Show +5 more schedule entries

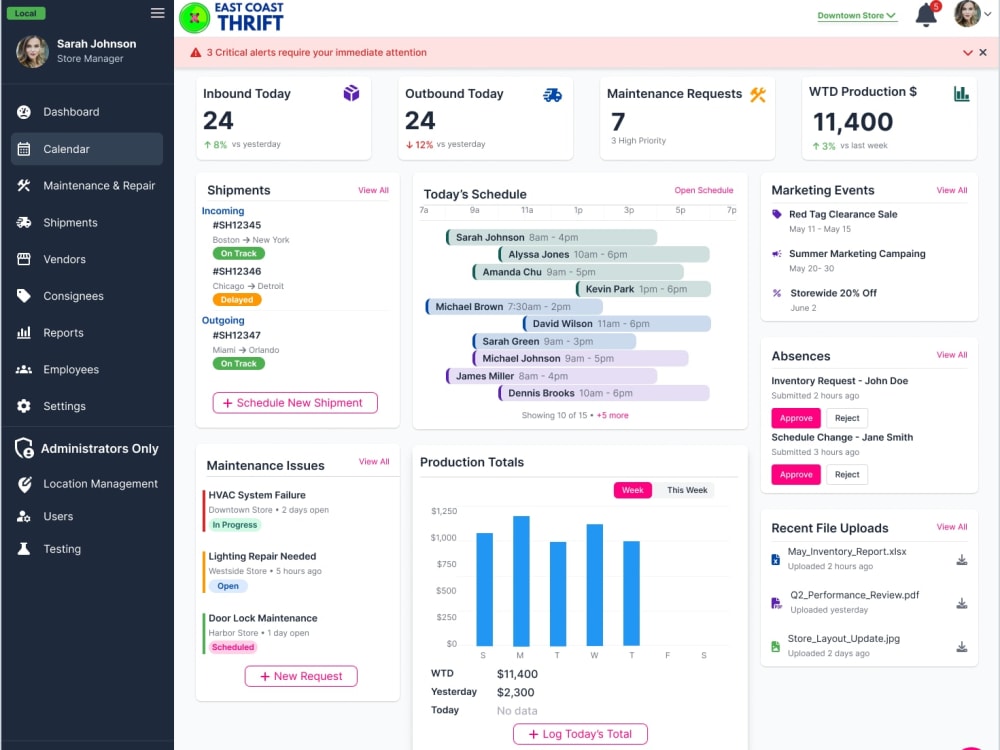(612, 415)
